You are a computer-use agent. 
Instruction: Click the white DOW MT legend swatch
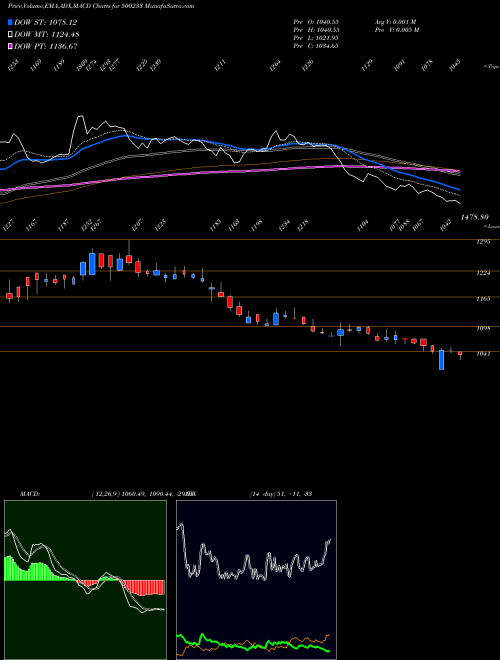10,34
